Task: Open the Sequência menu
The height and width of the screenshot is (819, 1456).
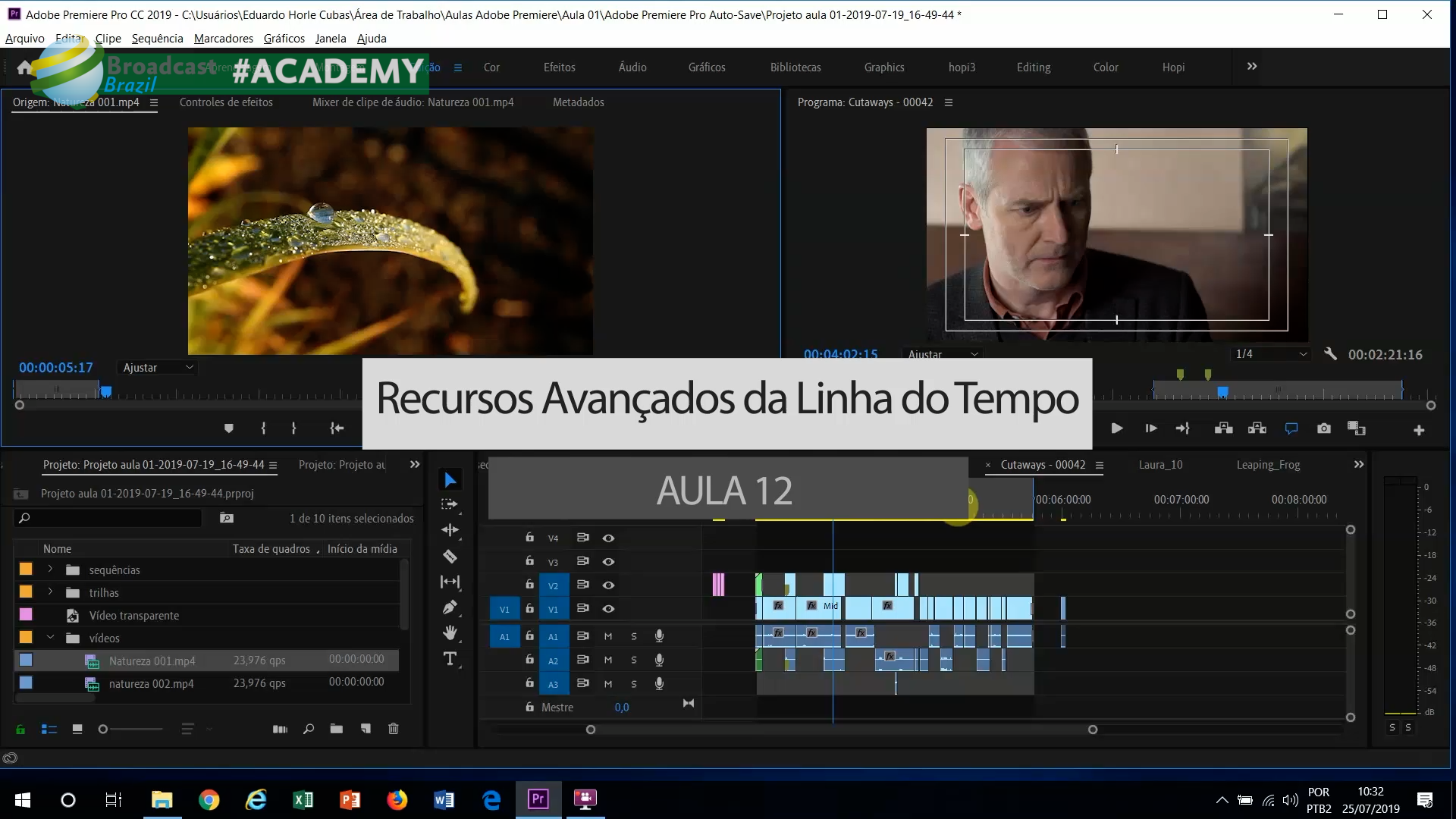Action: pos(157,39)
